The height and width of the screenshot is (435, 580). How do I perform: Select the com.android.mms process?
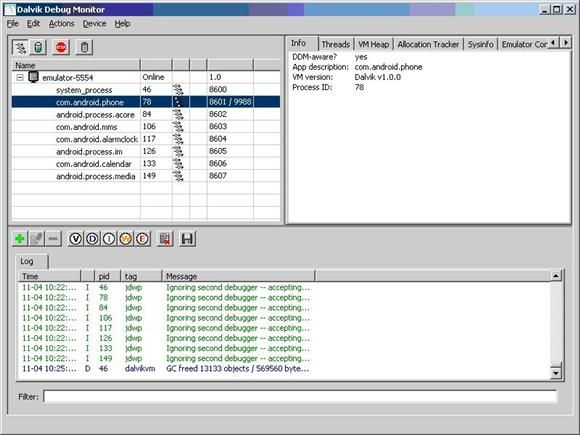[146, 127]
